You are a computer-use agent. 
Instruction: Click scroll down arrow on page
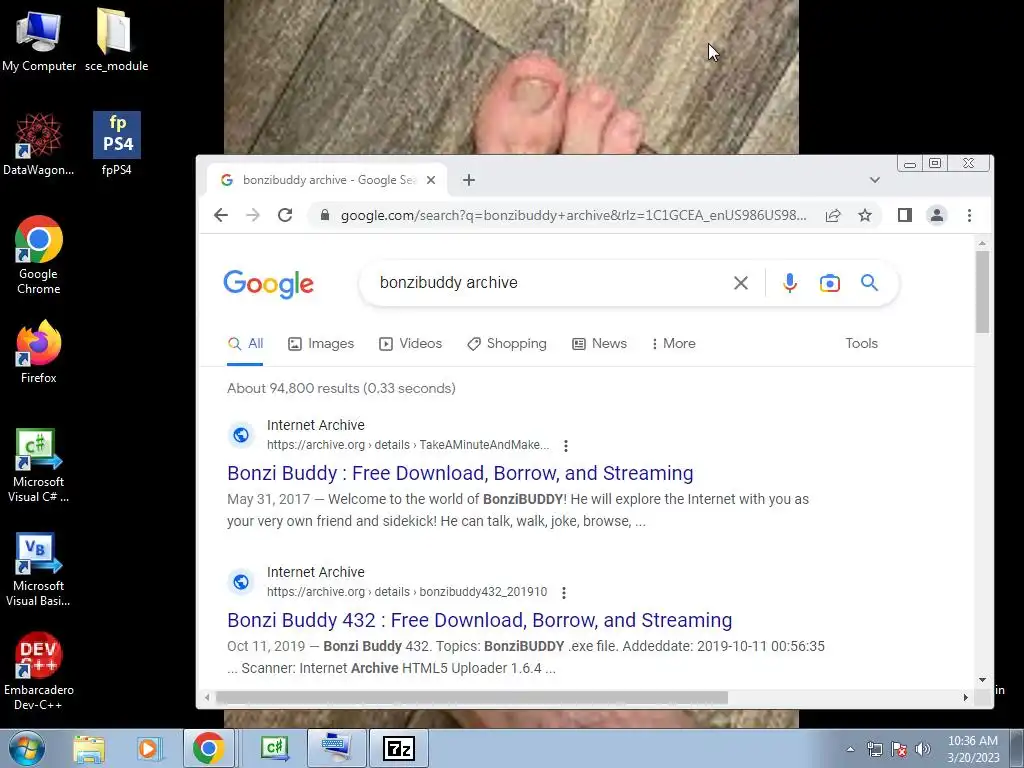click(982, 680)
